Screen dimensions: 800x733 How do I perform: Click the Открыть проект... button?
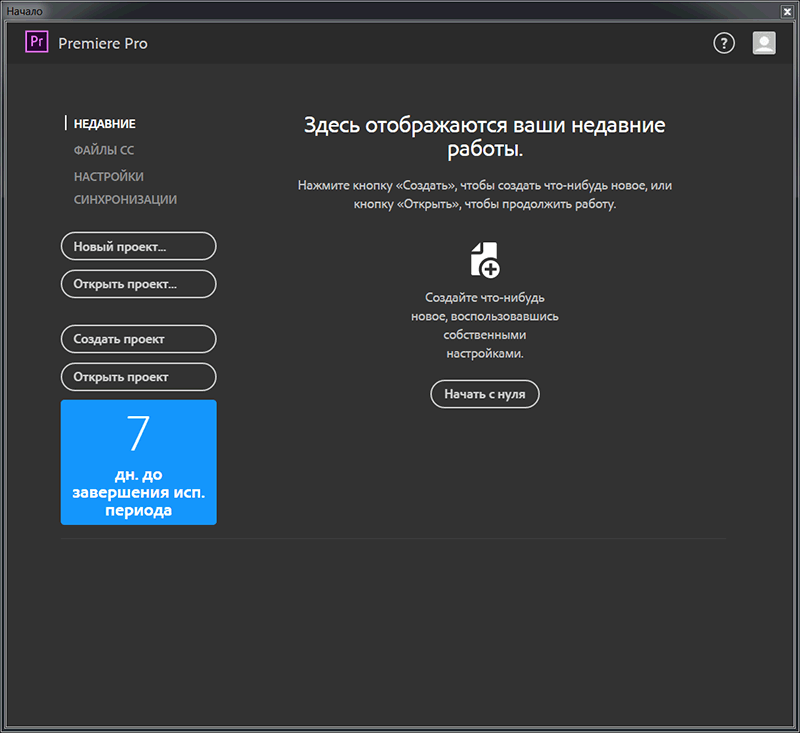(138, 284)
